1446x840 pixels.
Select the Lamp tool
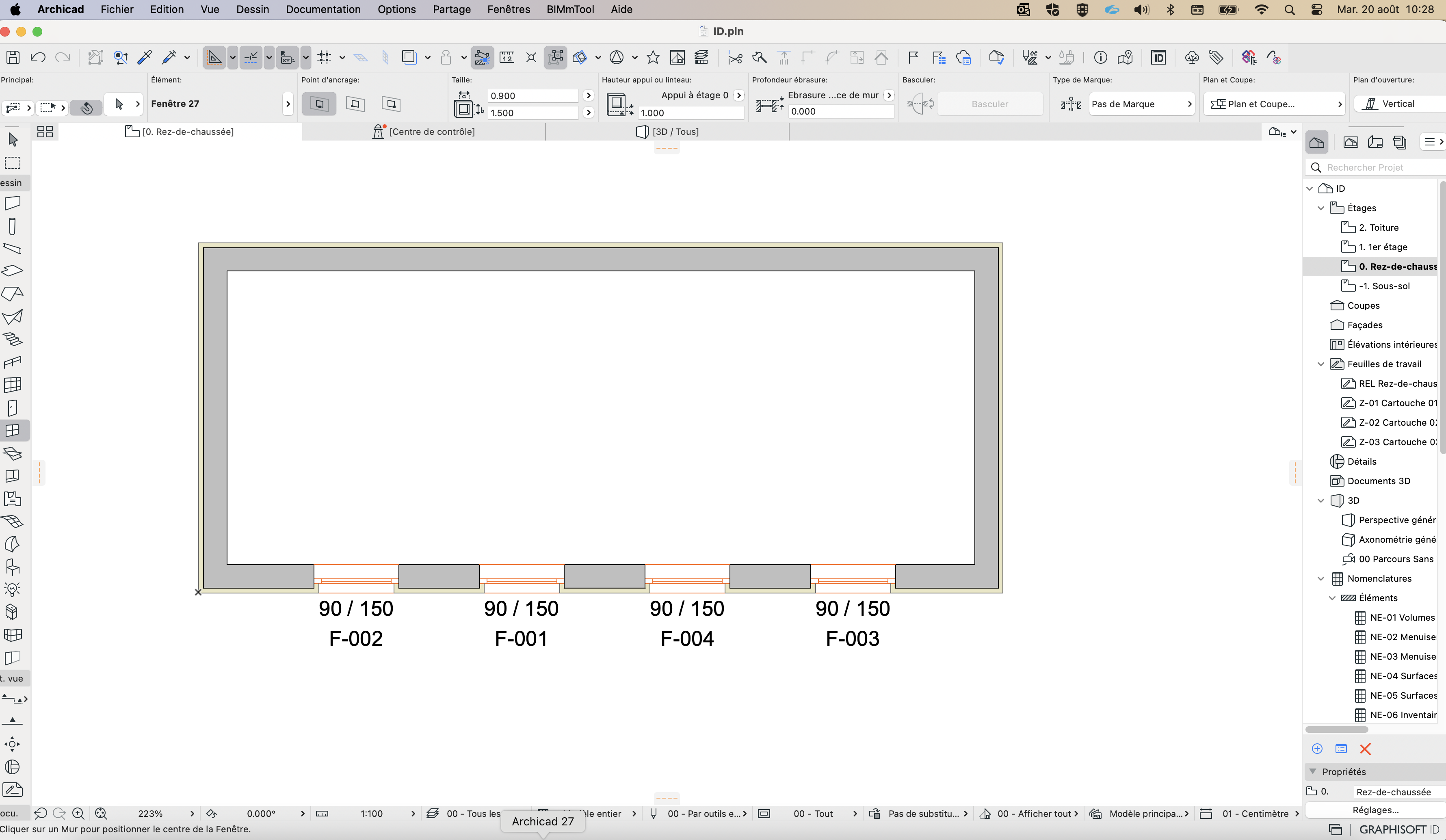point(13,589)
